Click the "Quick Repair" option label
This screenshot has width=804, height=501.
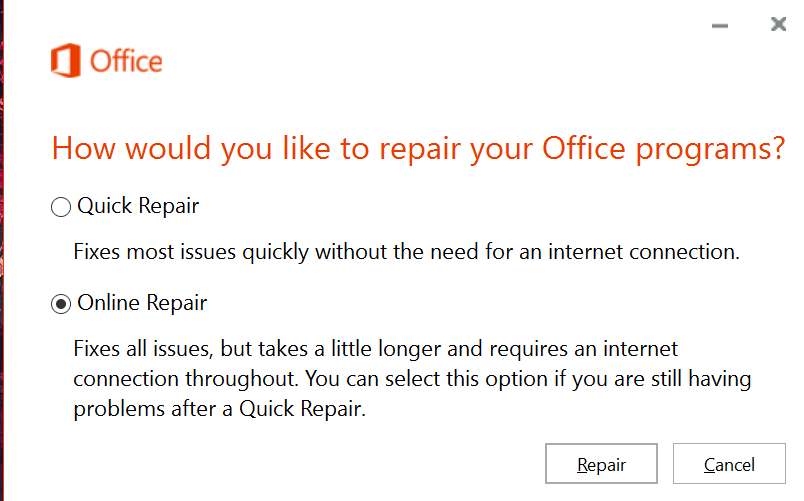coord(138,207)
